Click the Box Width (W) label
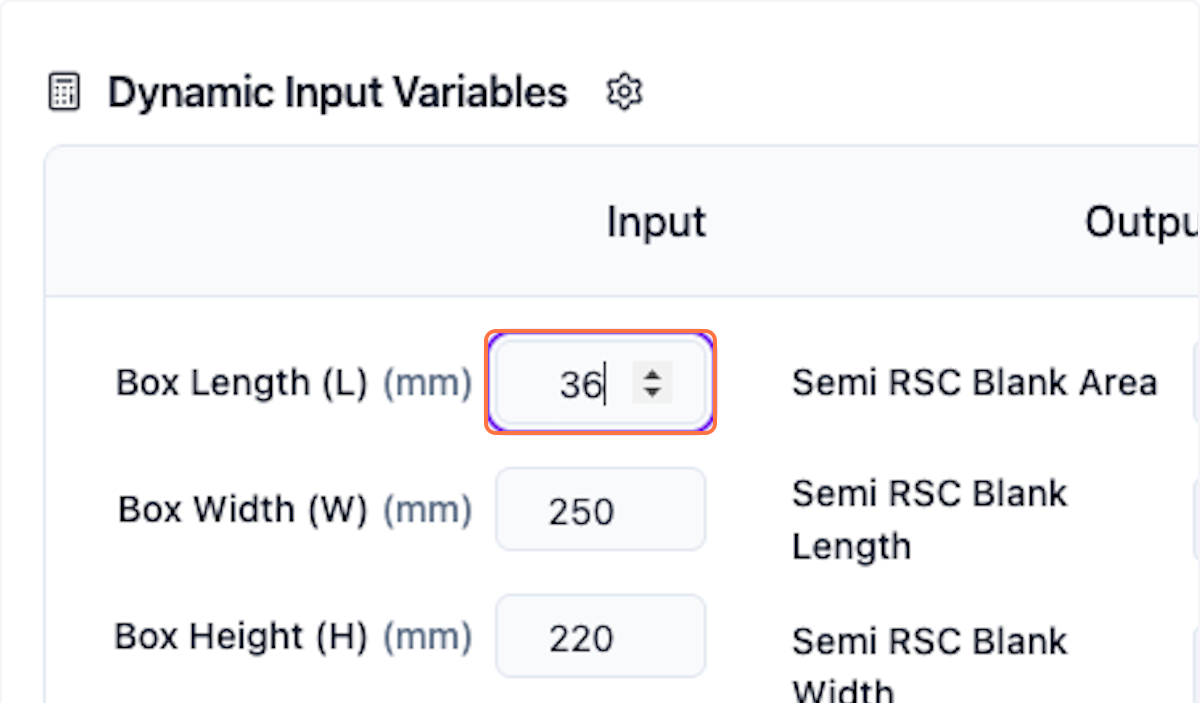This screenshot has height=703, width=1200. click(243, 510)
